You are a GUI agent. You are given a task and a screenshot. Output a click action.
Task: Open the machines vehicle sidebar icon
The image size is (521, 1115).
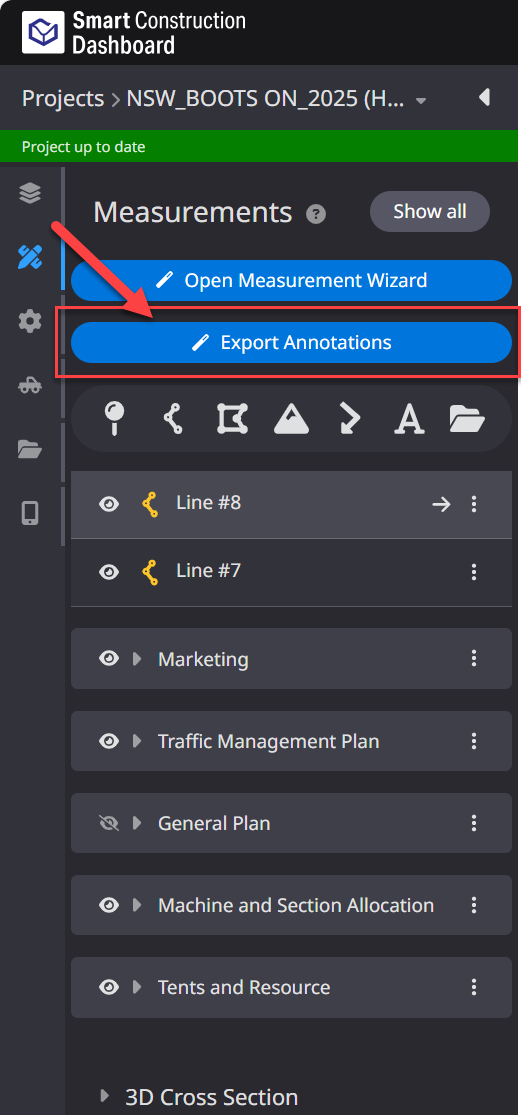(30, 385)
